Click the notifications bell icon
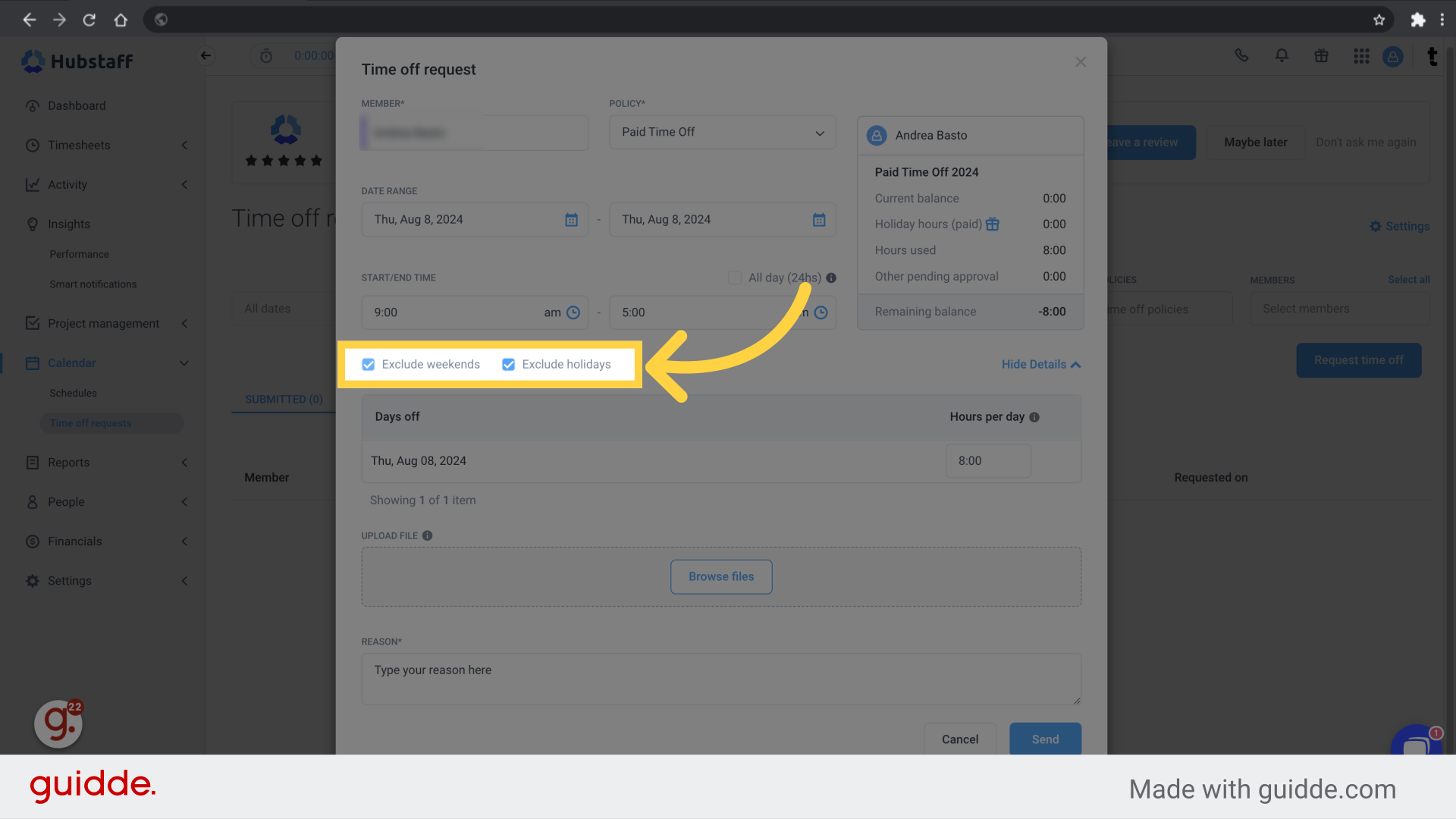 pos(1282,55)
